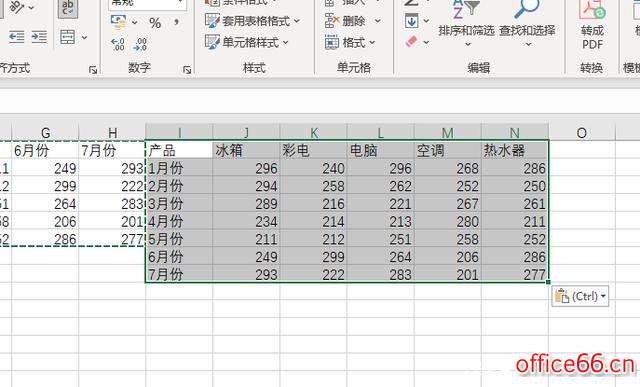Click the eraser clear icon
Screen dimensions: 640x387
pos(411,42)
